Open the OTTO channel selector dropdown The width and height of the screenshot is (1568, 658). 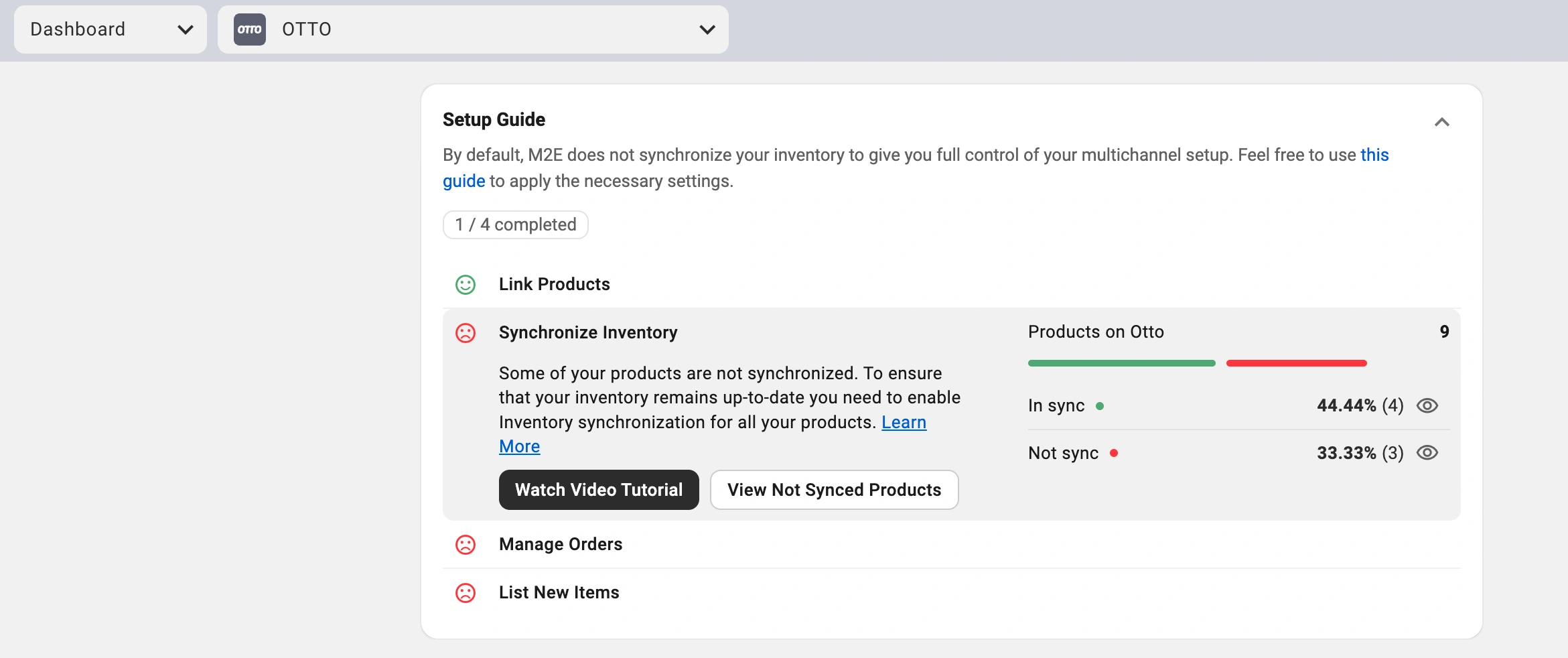473,29
